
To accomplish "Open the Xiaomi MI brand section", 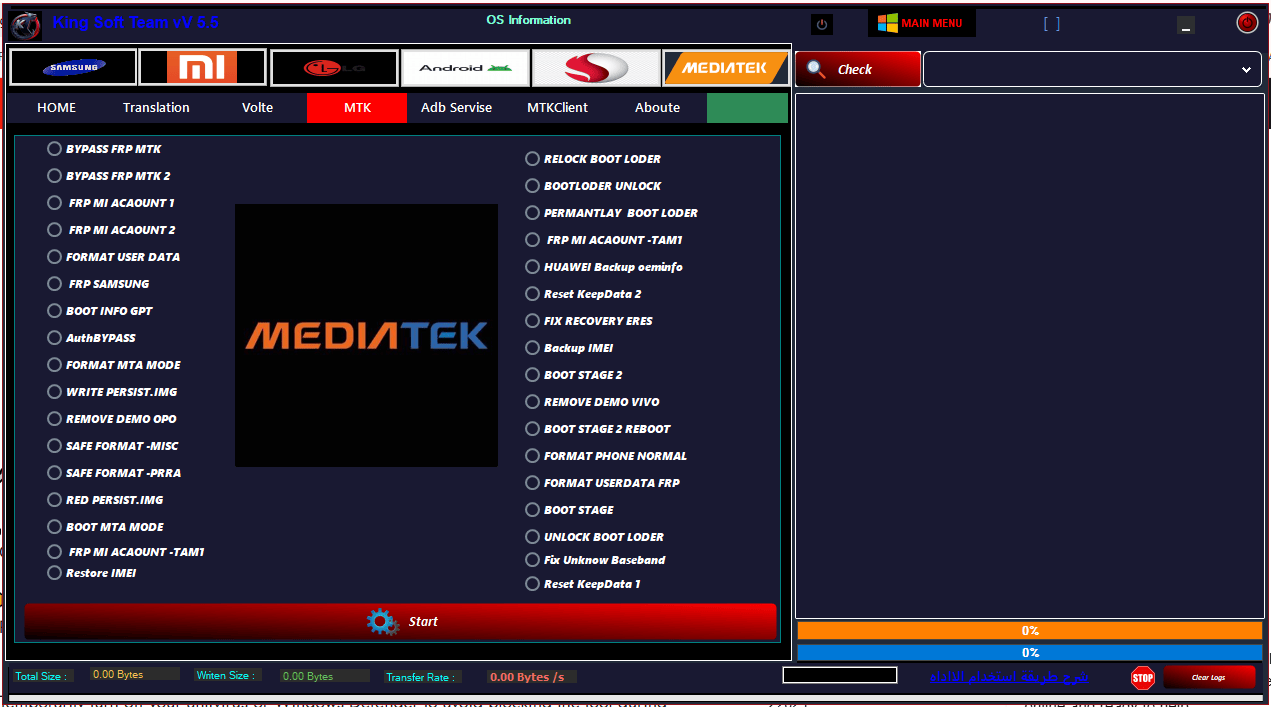I will point(203,68).
